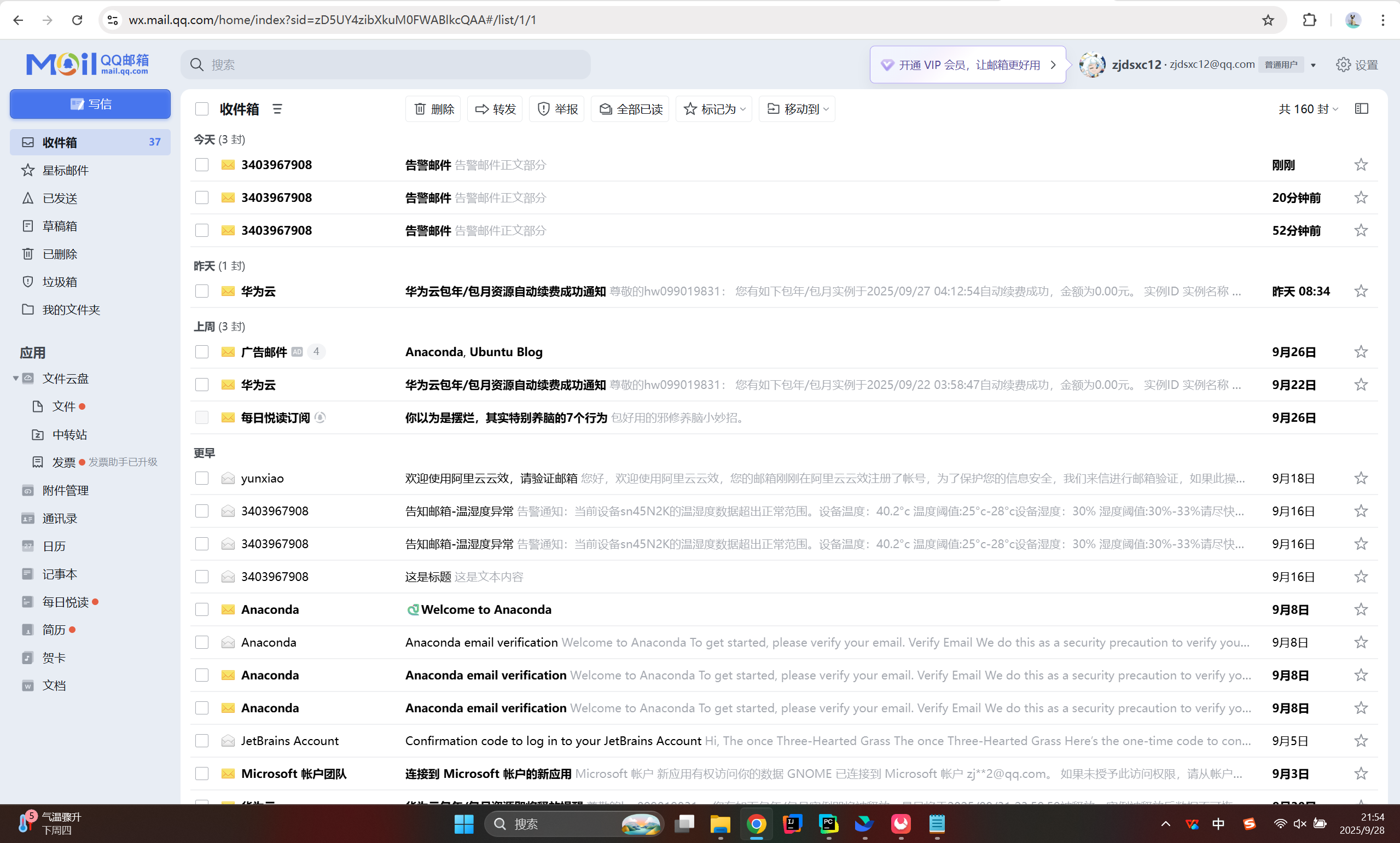Screen dimensions: 1400x843
Task: Open PyCharm from taskbar
Action: click(829, 824)
